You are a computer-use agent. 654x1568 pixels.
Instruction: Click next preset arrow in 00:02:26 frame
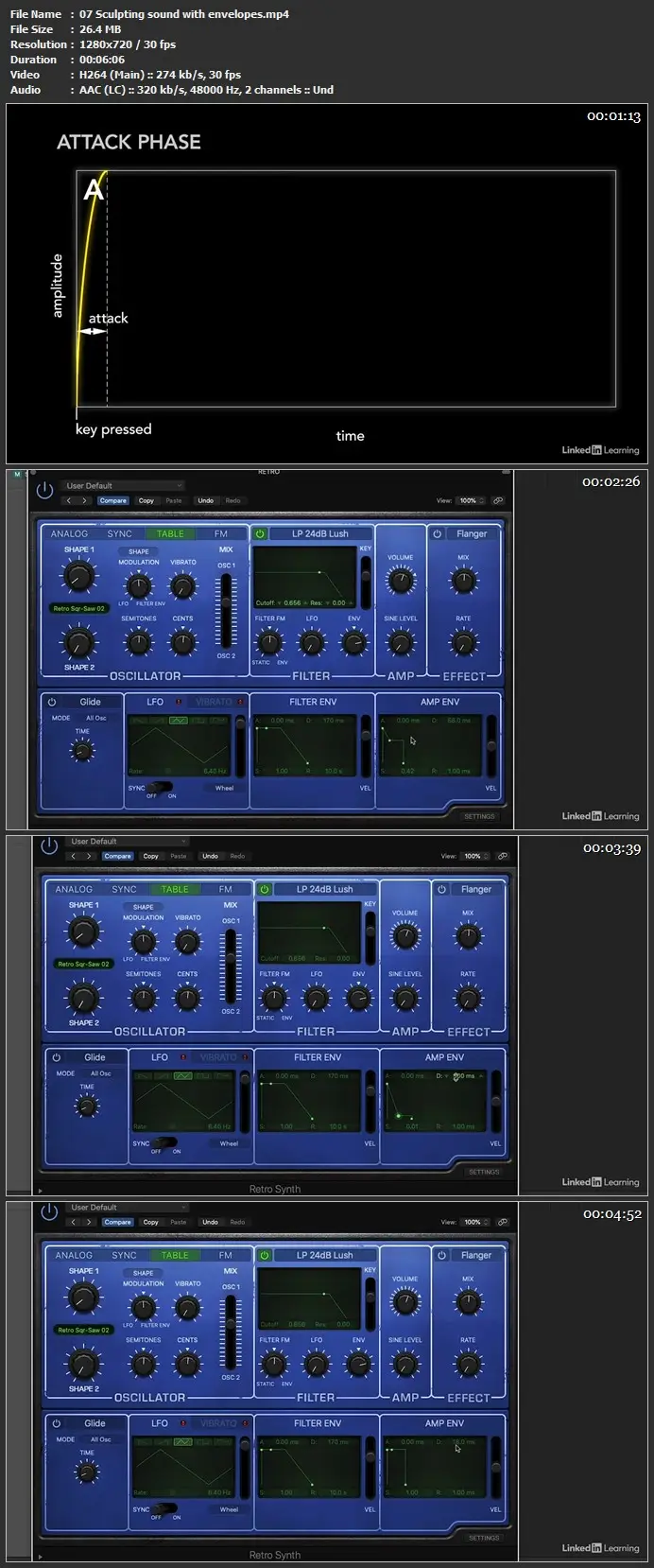(85, 500)
